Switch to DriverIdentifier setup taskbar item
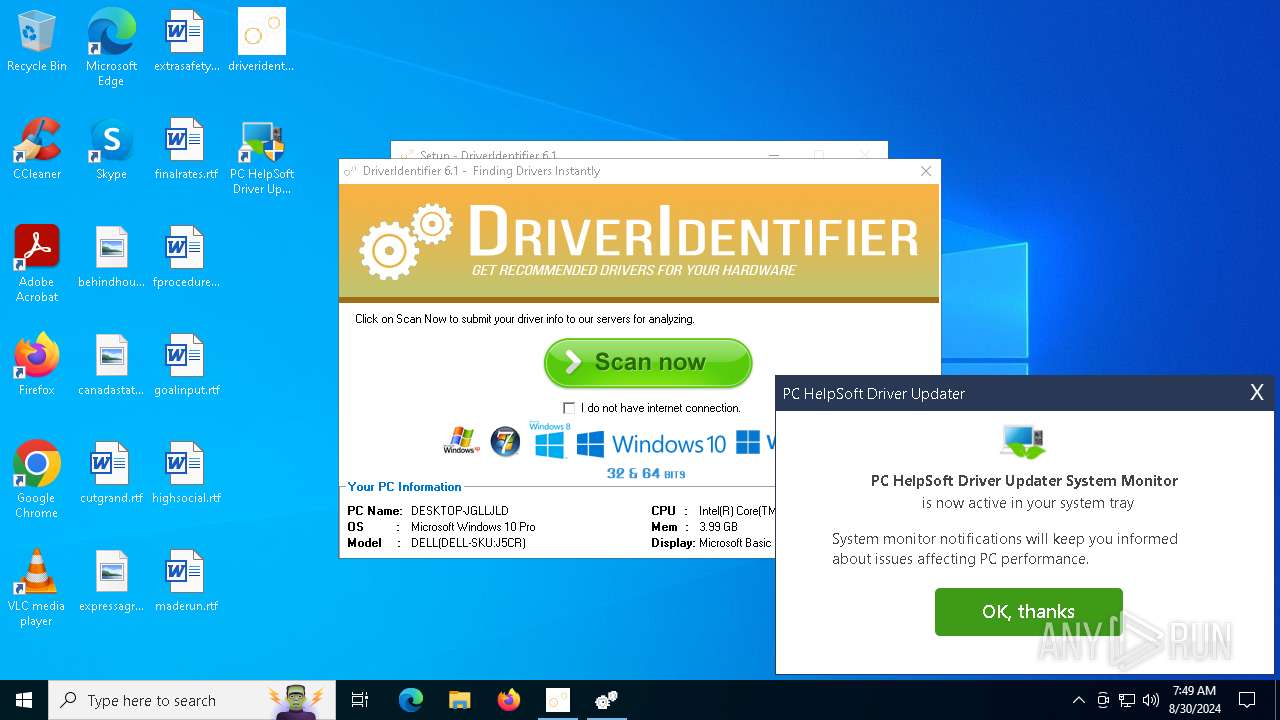Screen dimensions: 1280x720 [x=557, y=700]
